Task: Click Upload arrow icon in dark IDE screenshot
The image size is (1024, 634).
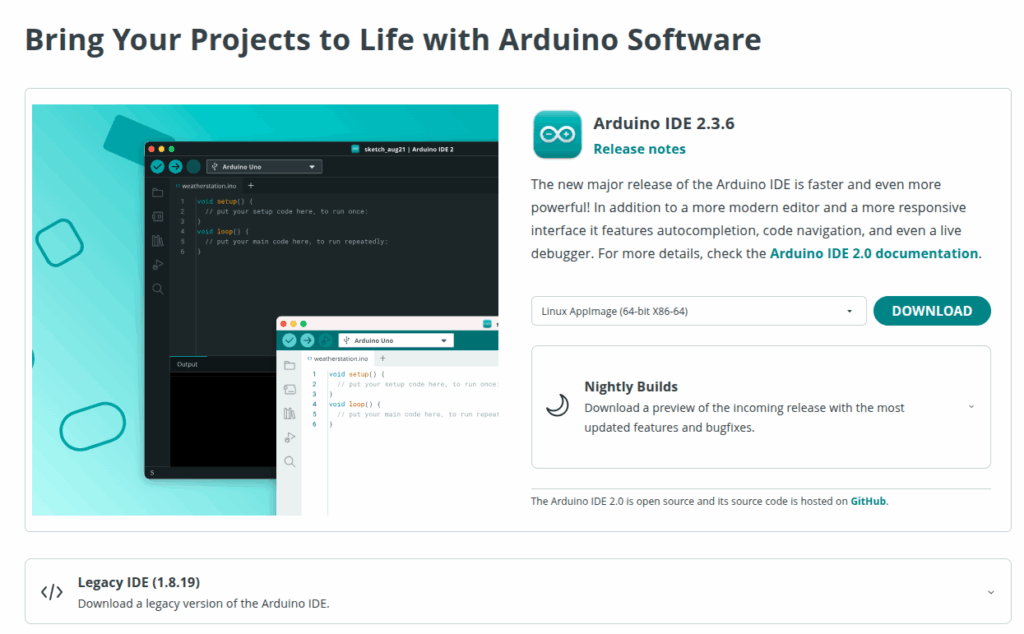Action: [x=175, y=167]
